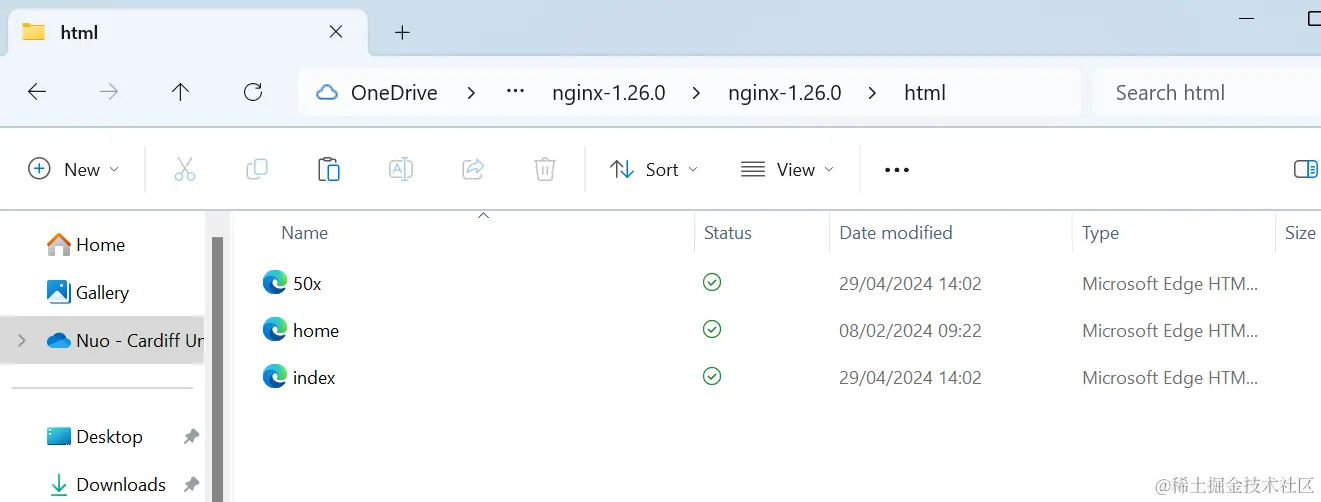1321x502 pixels.
Task: Click the sync status check for index
Action: 712,376
